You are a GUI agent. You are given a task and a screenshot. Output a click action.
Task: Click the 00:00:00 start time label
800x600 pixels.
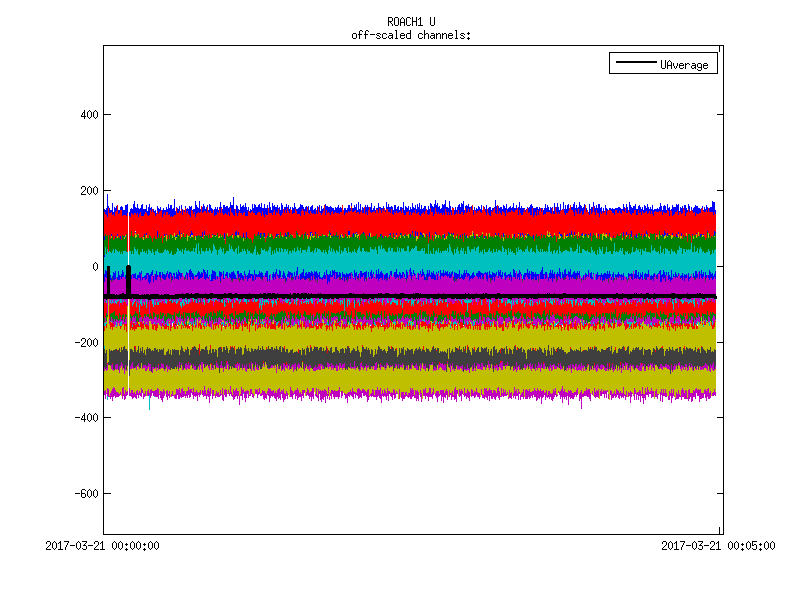coord(103,546)
